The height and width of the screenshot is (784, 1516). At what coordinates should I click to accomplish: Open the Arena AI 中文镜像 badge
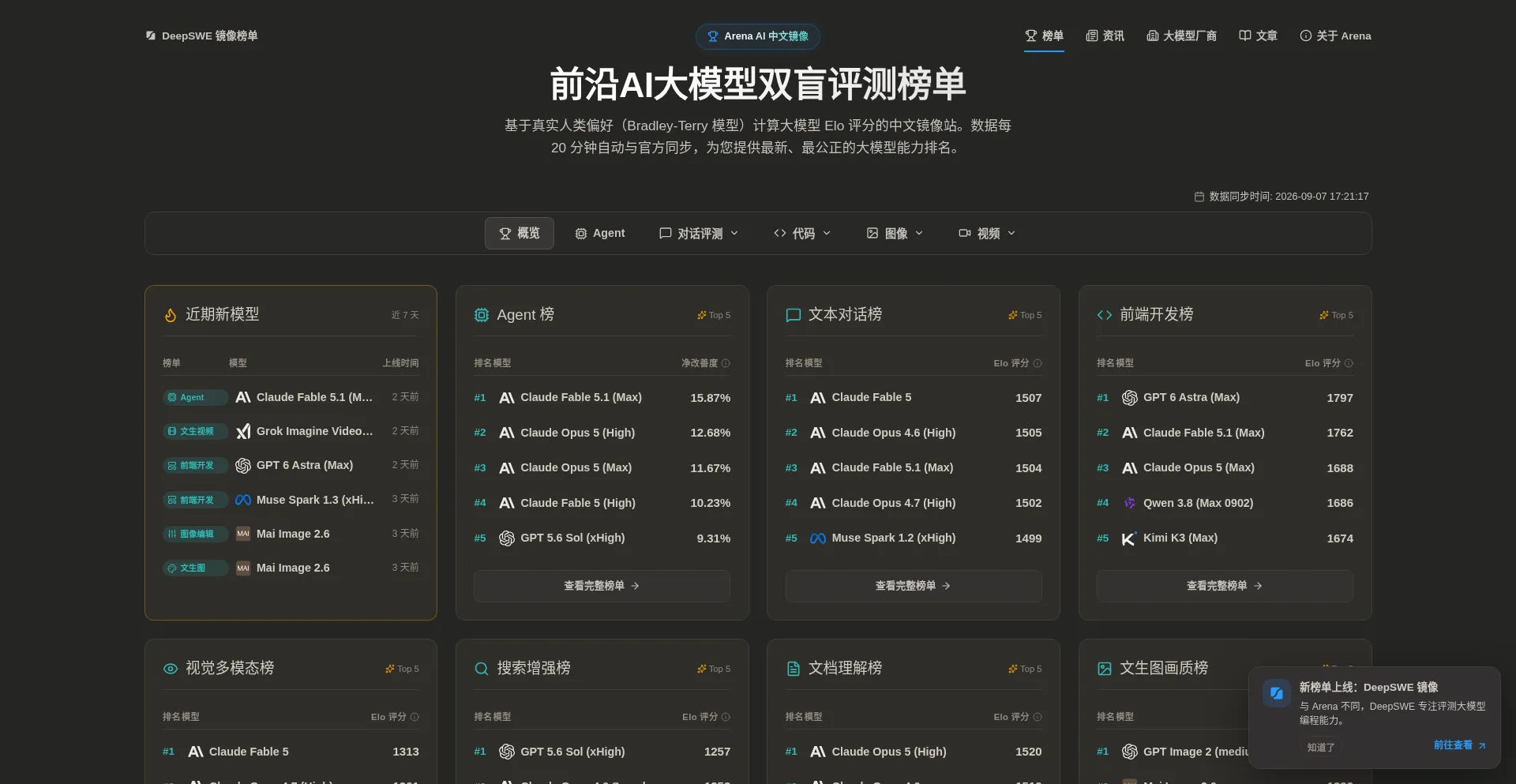coord(757,36)
